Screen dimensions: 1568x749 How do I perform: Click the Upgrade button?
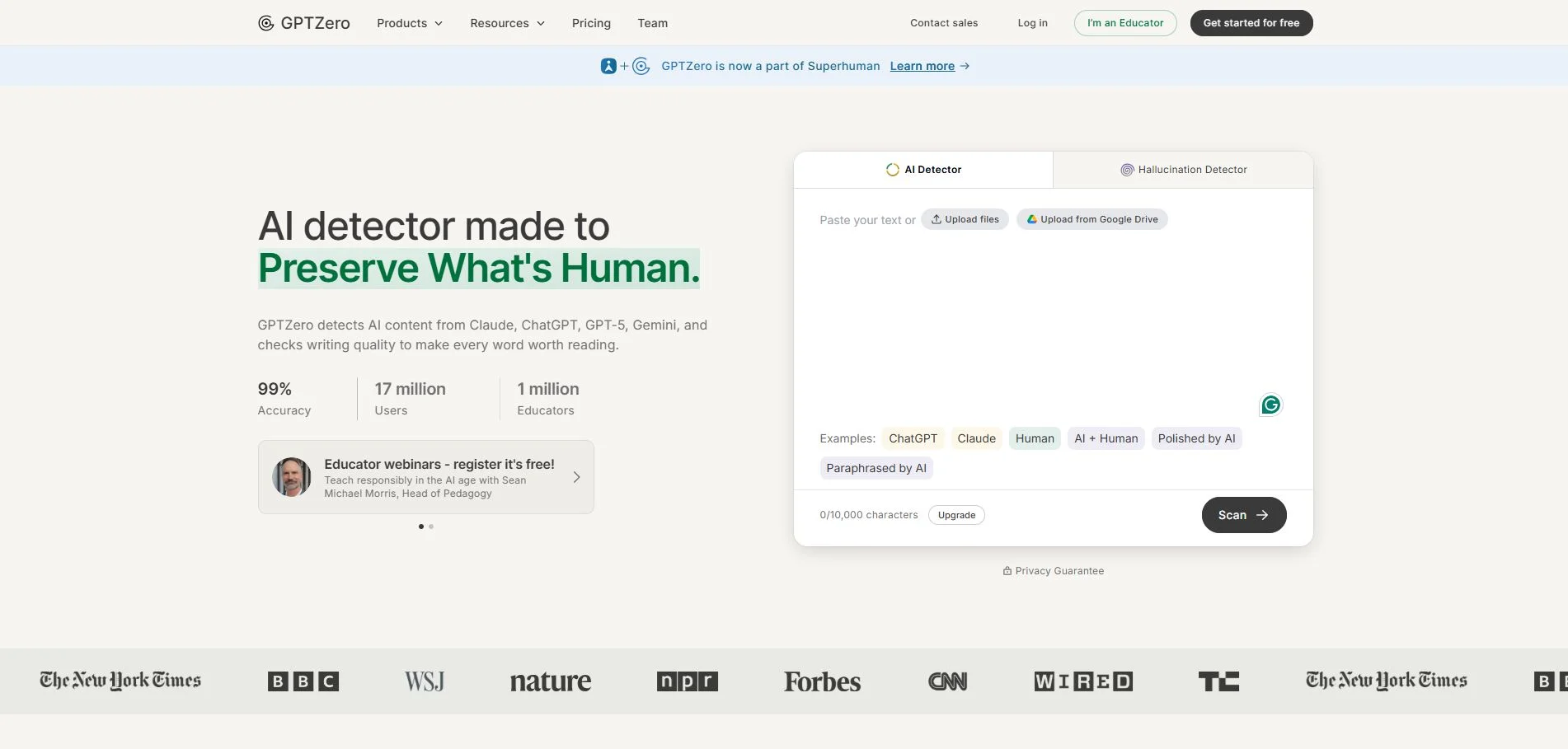(x=956, y=515)
